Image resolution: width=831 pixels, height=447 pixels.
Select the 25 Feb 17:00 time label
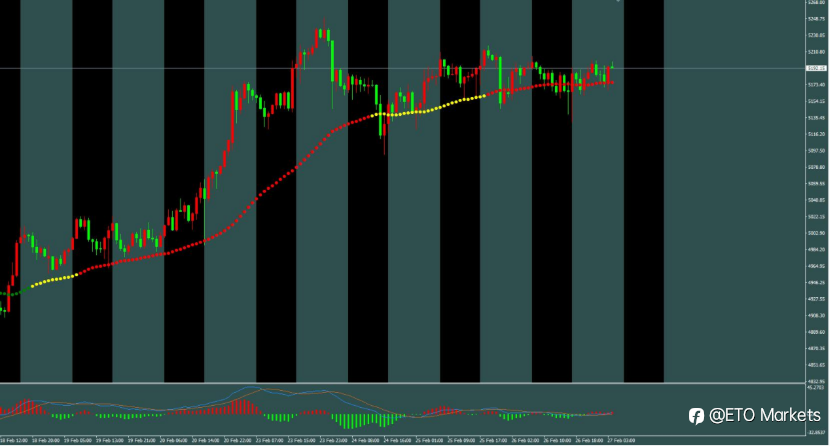[x=493, y=441]
